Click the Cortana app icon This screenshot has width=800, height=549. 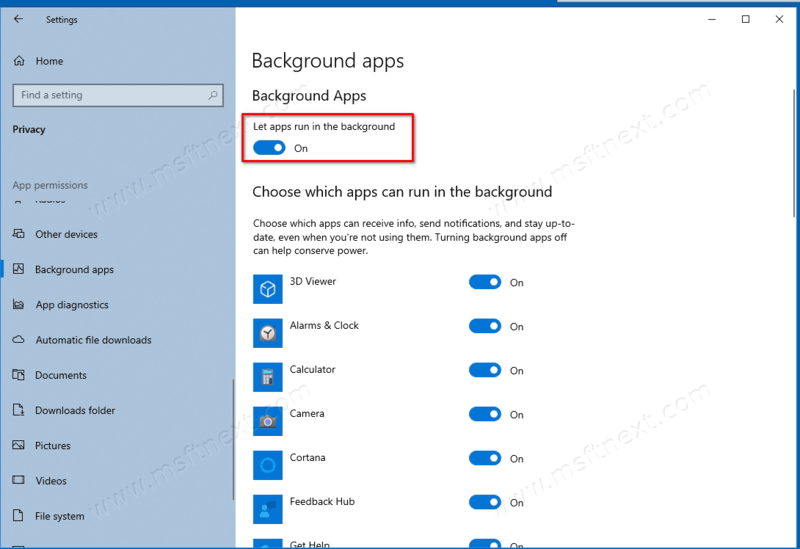267,465
